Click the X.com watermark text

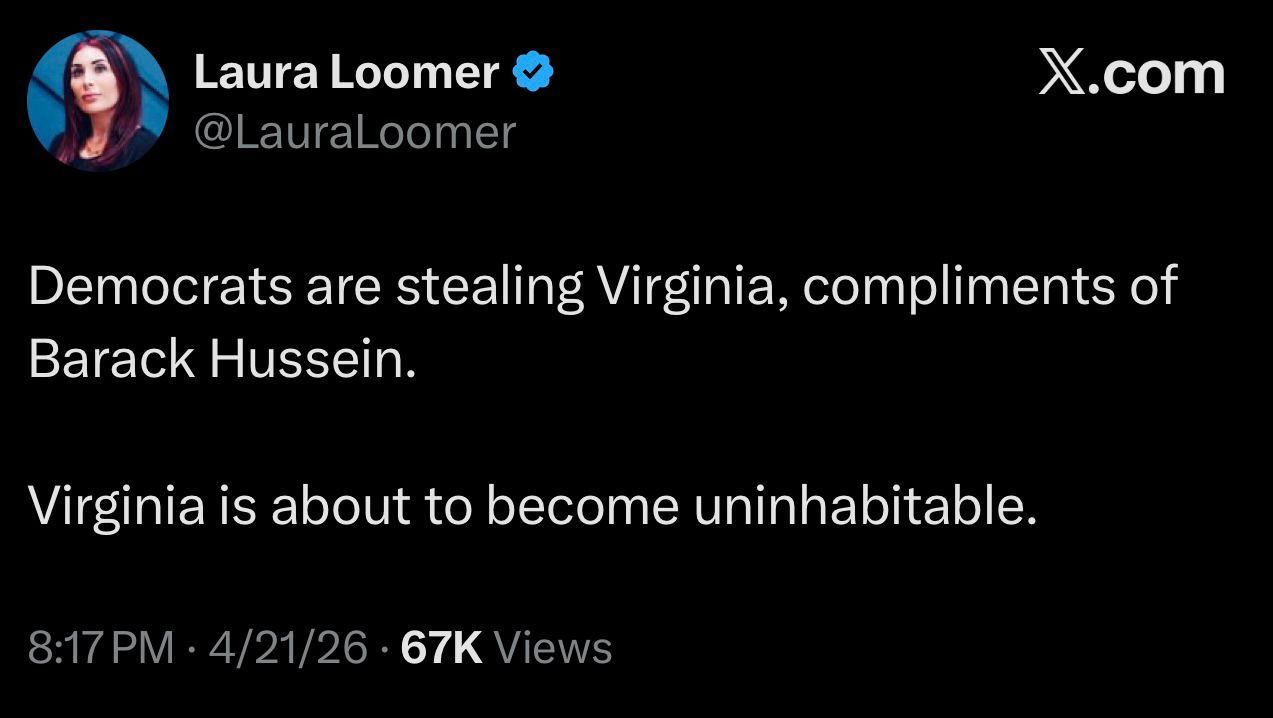(1132, 74)
